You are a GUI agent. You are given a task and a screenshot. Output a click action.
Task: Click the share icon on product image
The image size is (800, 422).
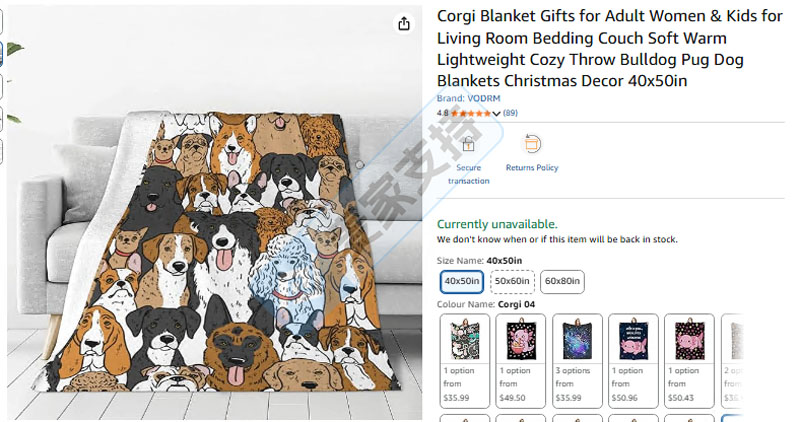tap(404, 24)
